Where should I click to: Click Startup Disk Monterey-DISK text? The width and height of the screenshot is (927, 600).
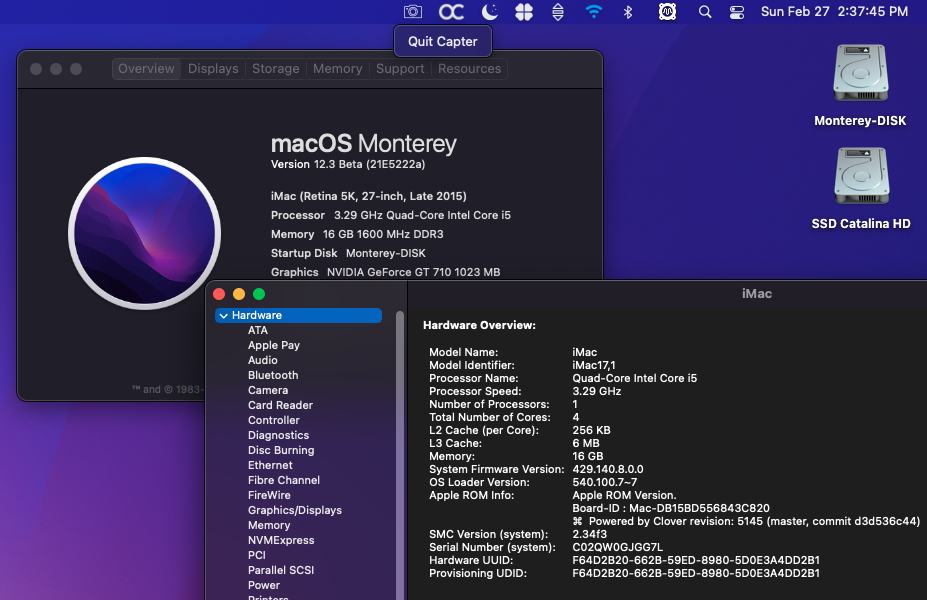pos(348,253)
